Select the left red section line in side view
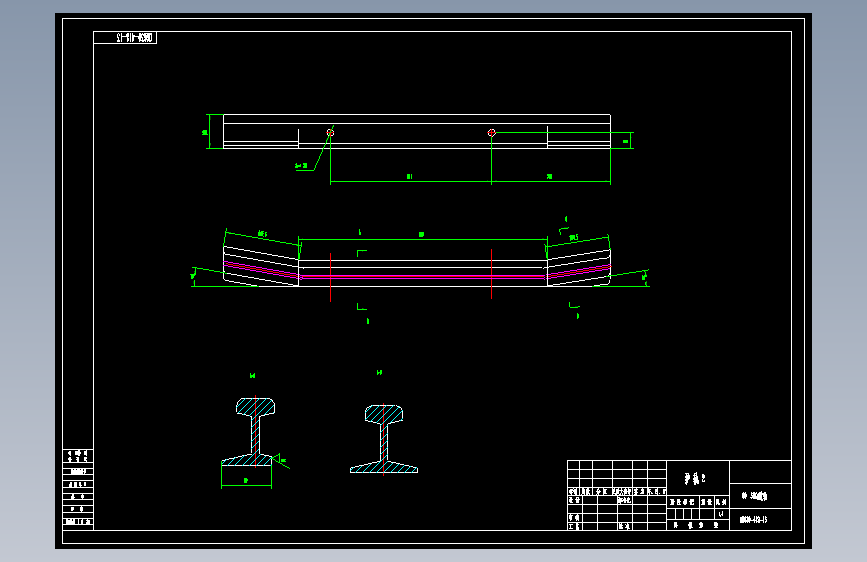867x562 pixels. 331,277
